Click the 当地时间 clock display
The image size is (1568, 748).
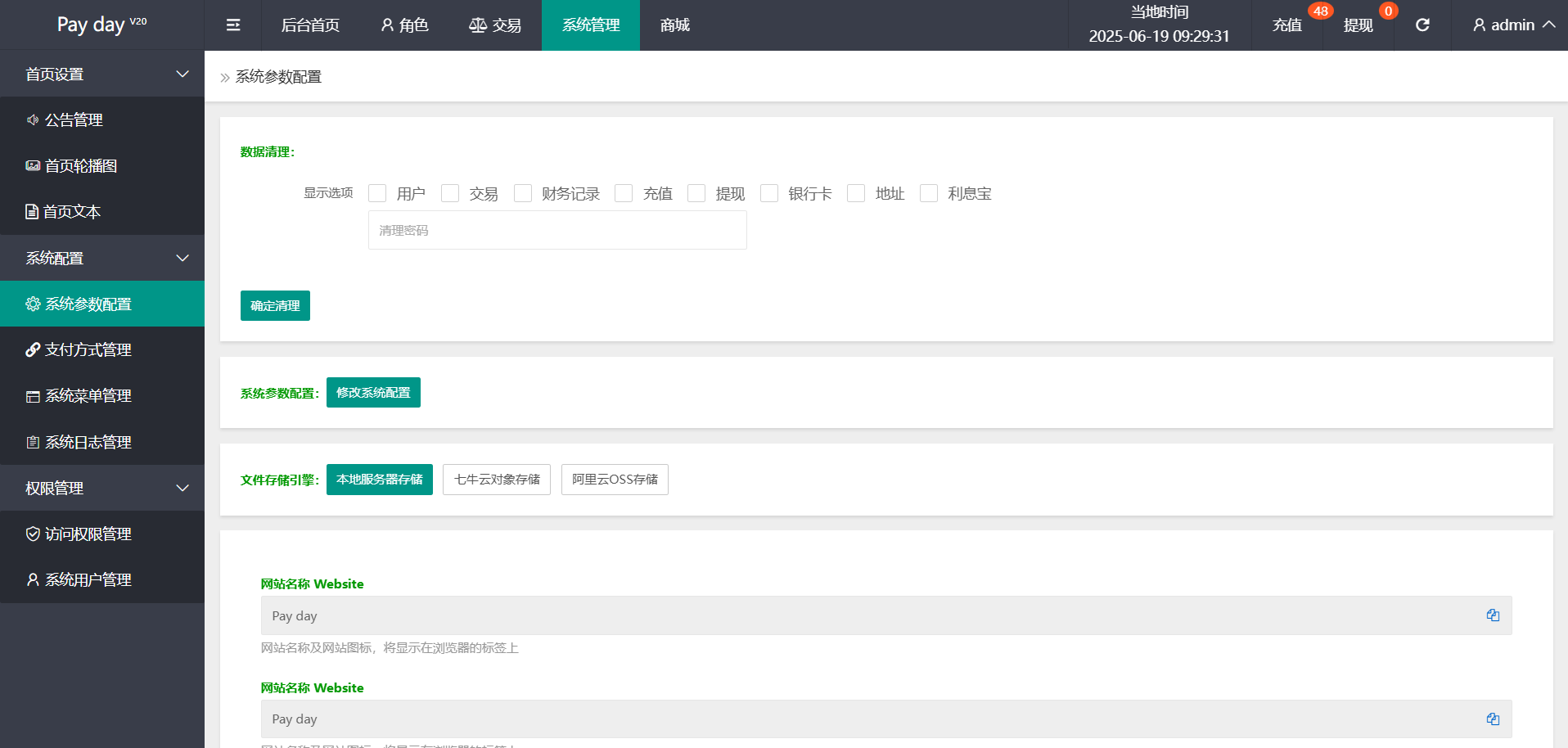click(x=1159, y=25)
